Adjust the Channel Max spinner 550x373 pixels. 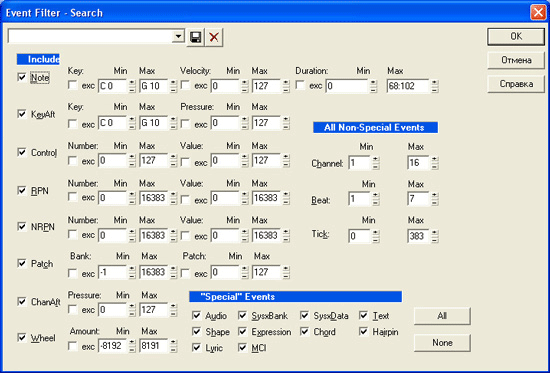click(435, 163)
